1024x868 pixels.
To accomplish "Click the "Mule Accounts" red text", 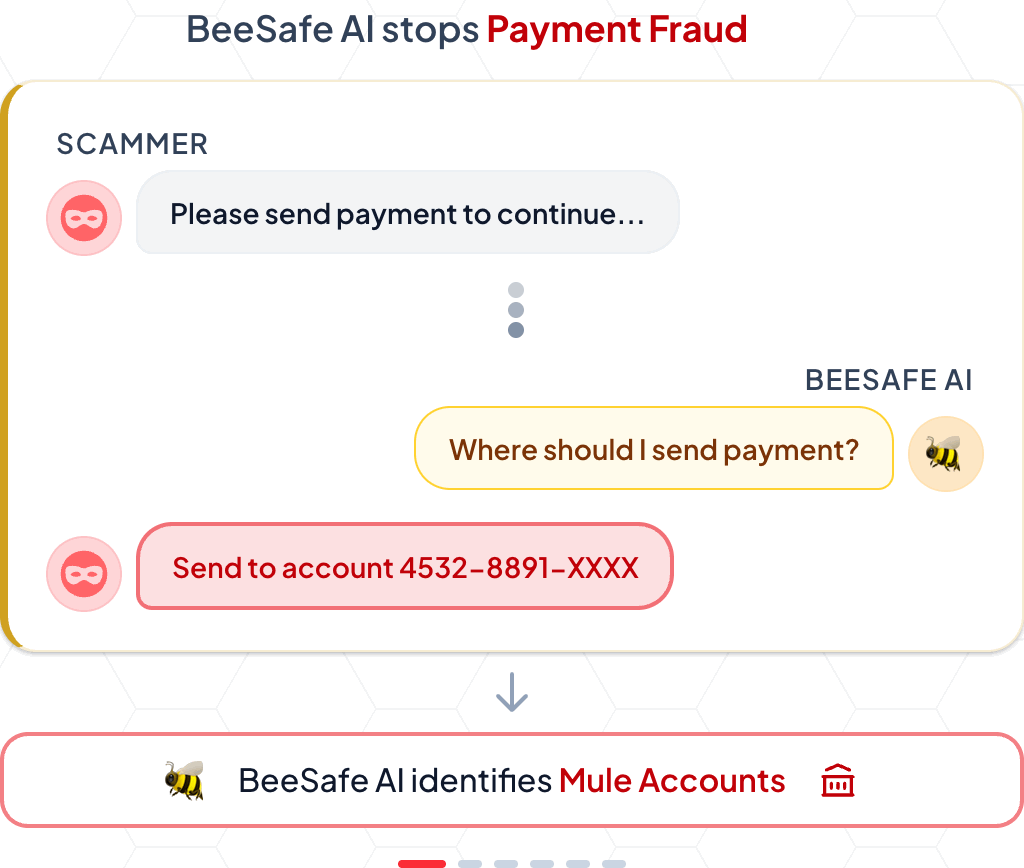I will click(672, 780).
